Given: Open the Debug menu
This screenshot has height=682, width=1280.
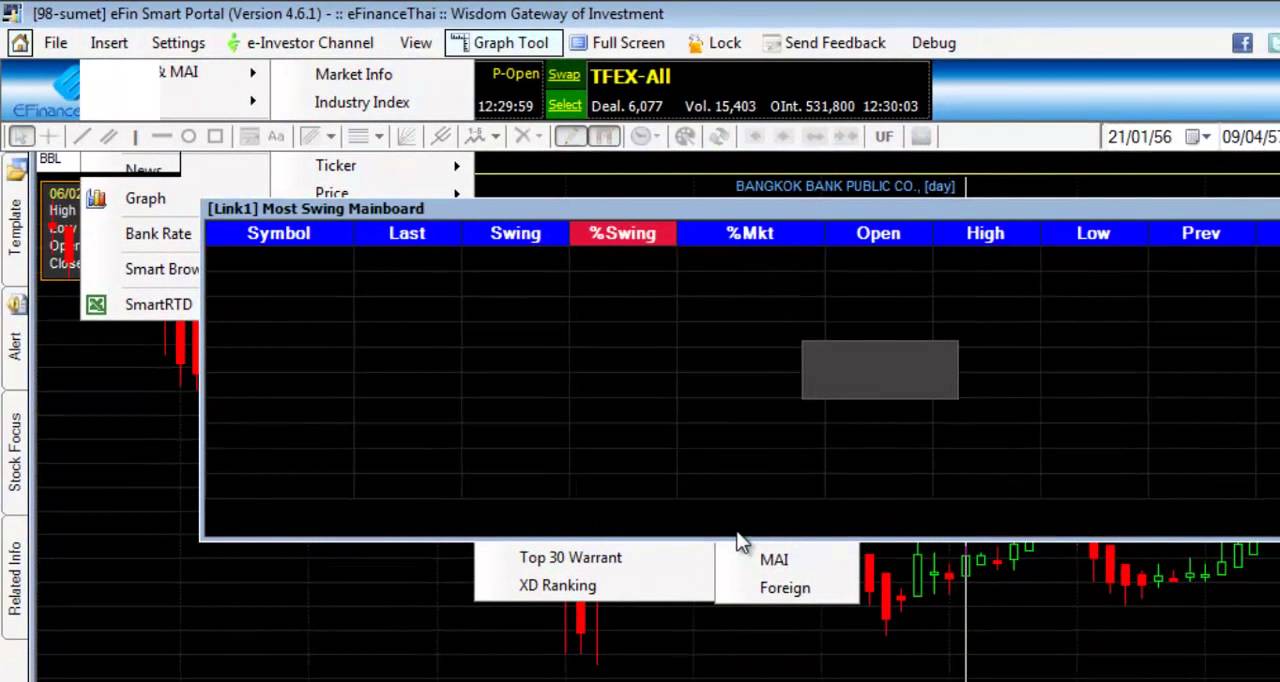Looking at the screenshot, I should coord(934,43).
